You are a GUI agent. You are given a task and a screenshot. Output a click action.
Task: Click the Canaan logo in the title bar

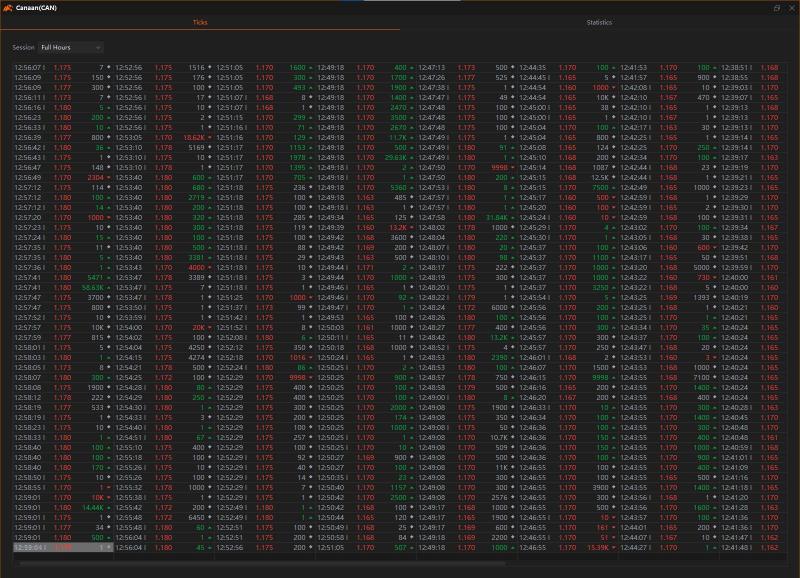pos(10,8)
